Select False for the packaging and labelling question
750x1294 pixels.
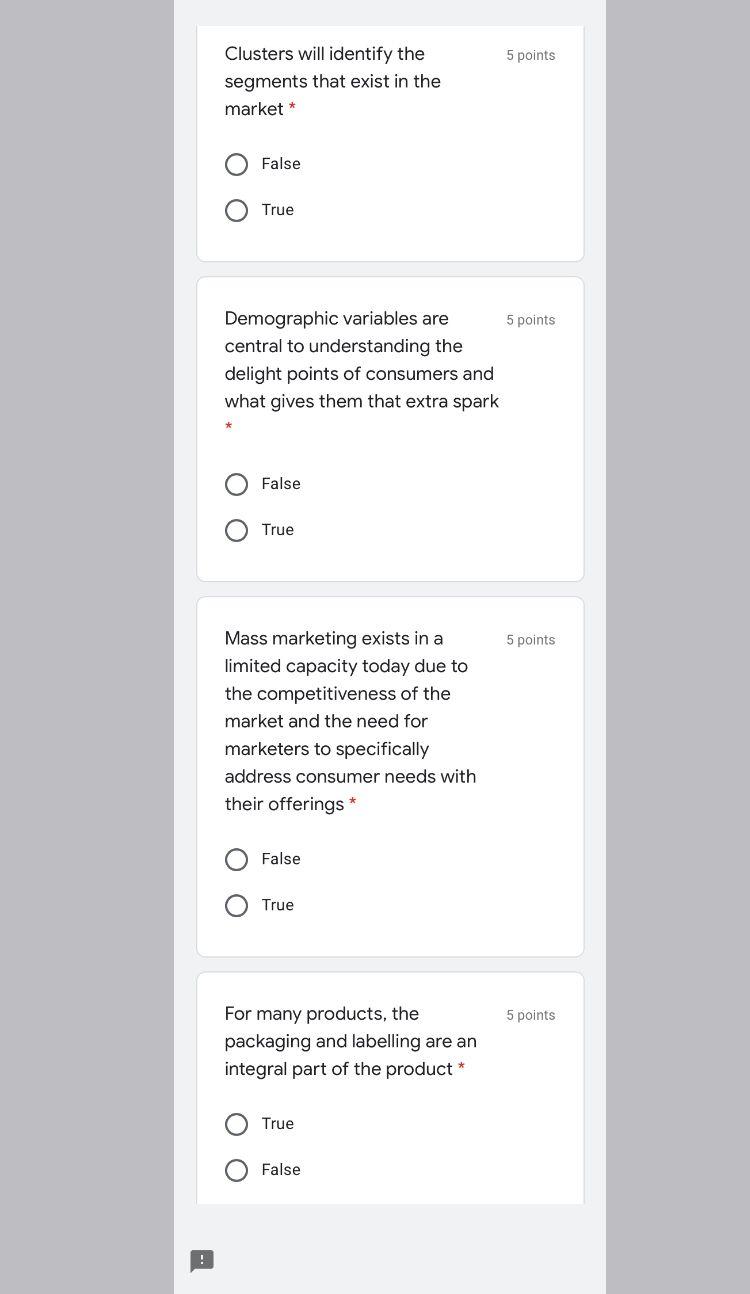pyautogui.click(x=237, y=1170)
